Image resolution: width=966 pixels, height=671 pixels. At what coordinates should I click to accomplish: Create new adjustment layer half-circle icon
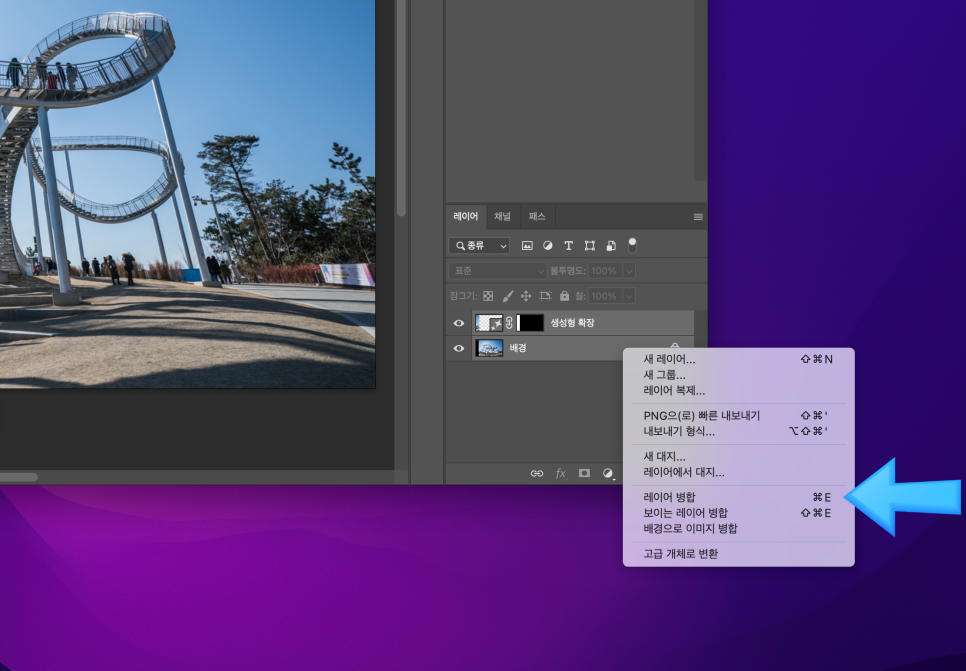coord(608,473)
